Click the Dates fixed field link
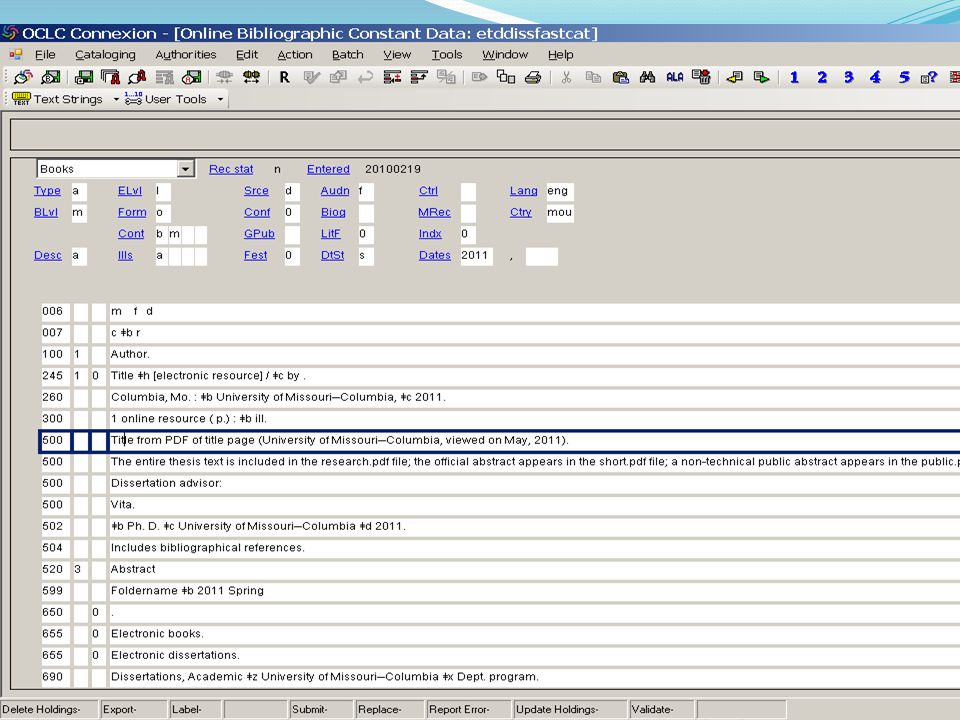960x720 pixels. coord(435,255)
